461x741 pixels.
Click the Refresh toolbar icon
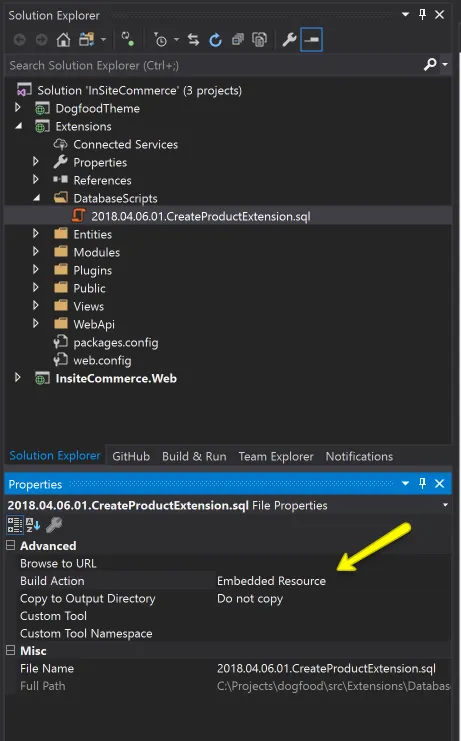pos(215,40)
